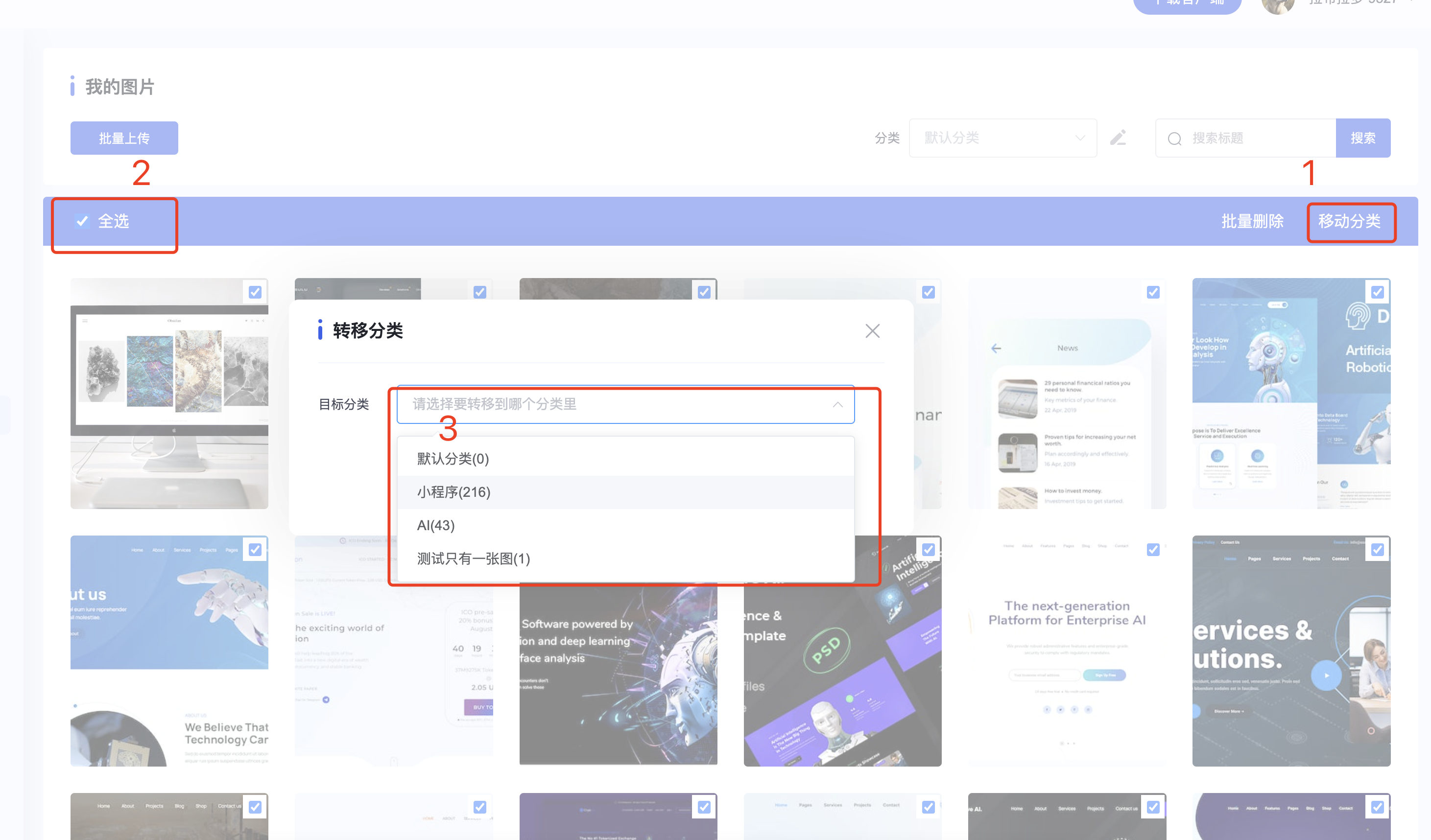The height and width of the screenshot is (840, 1431).
Task: Uncheck the monitor mockup image checkbox
Action: (x=255, y=292)
